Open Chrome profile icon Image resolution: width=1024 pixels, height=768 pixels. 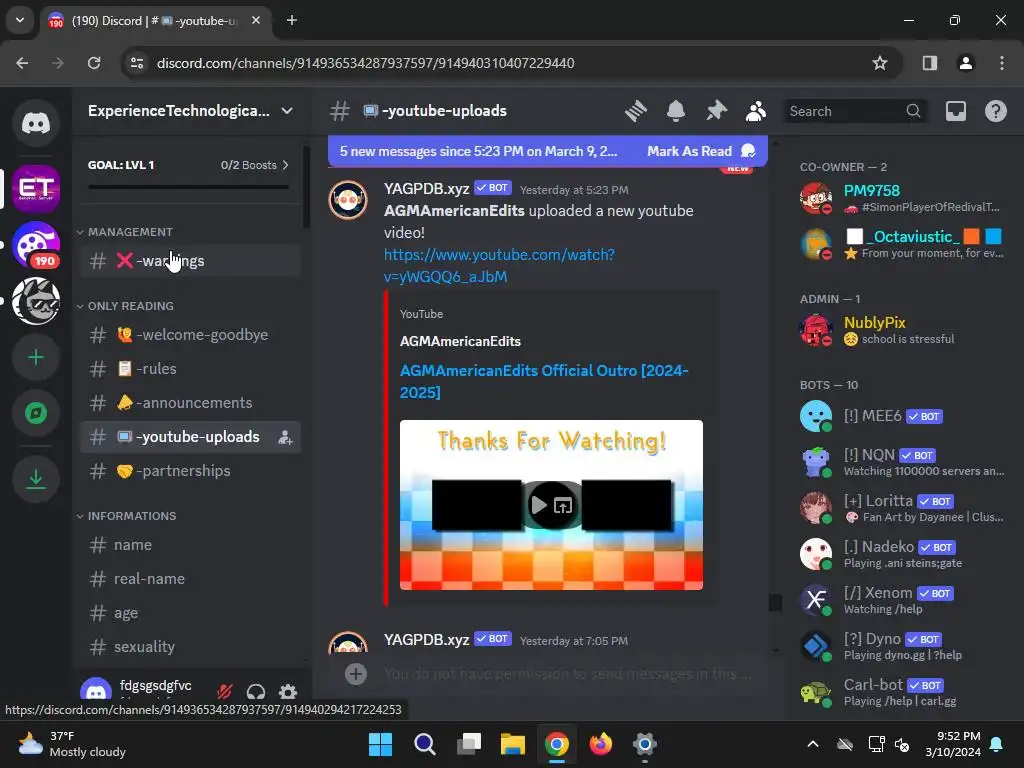tap(965, 63)
